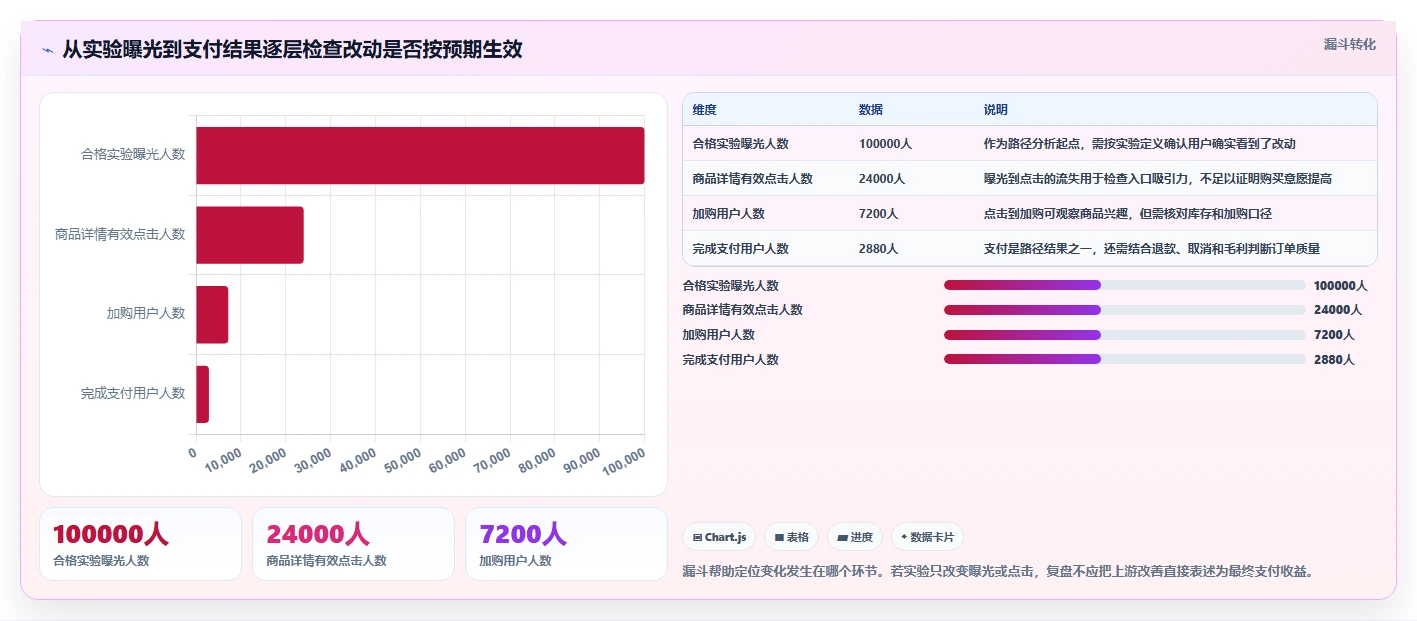Click the progress bar for 完成支付用户人数
The image size is (1417, 621).
coord(1124,359)
